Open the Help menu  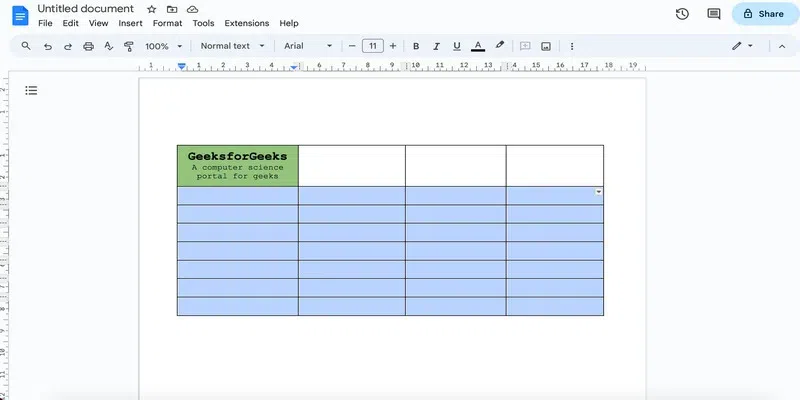289,23
